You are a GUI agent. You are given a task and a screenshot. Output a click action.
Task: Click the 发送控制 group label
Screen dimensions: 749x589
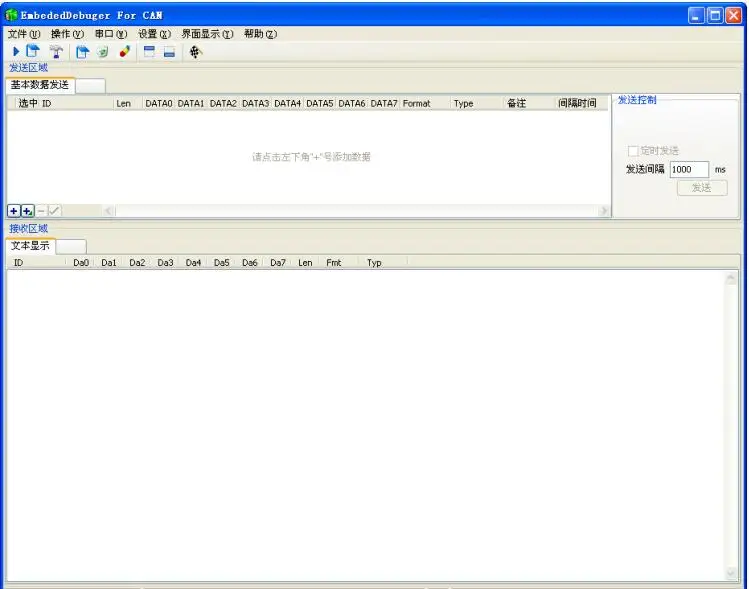(637, 100)
